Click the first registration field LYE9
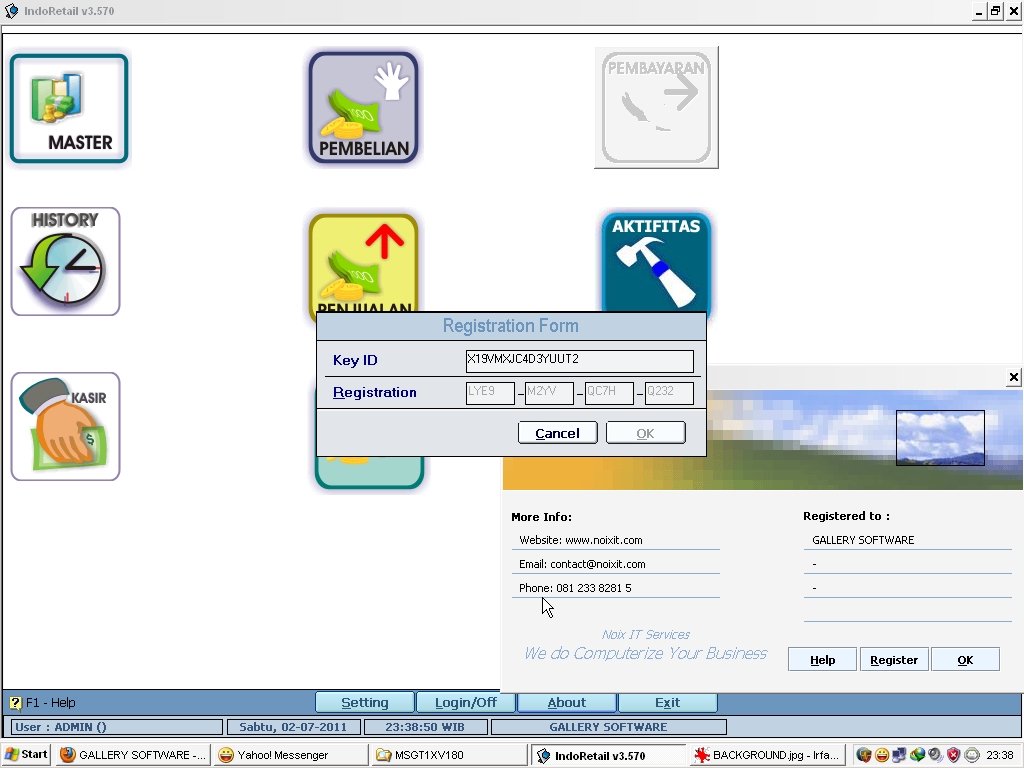1024x768 pixels. click(490, 393)
